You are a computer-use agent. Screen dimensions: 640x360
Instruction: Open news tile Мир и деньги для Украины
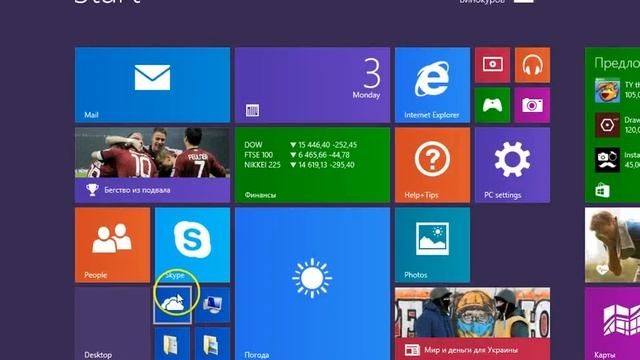[472, 324]
